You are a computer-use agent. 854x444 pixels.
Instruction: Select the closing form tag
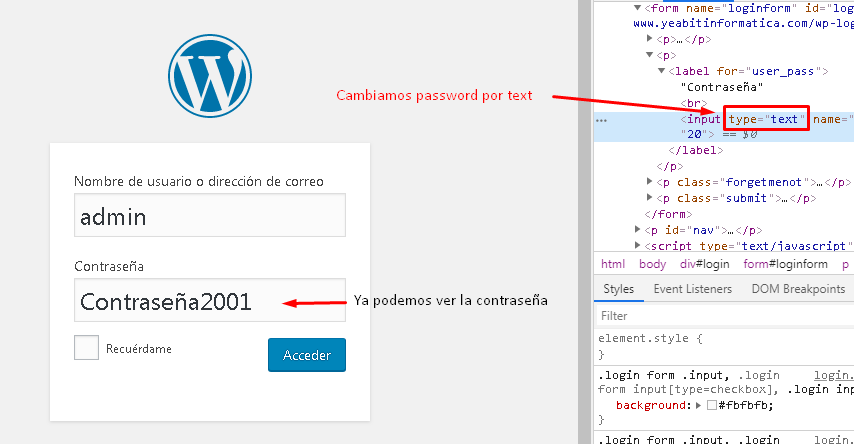[668, 214]
